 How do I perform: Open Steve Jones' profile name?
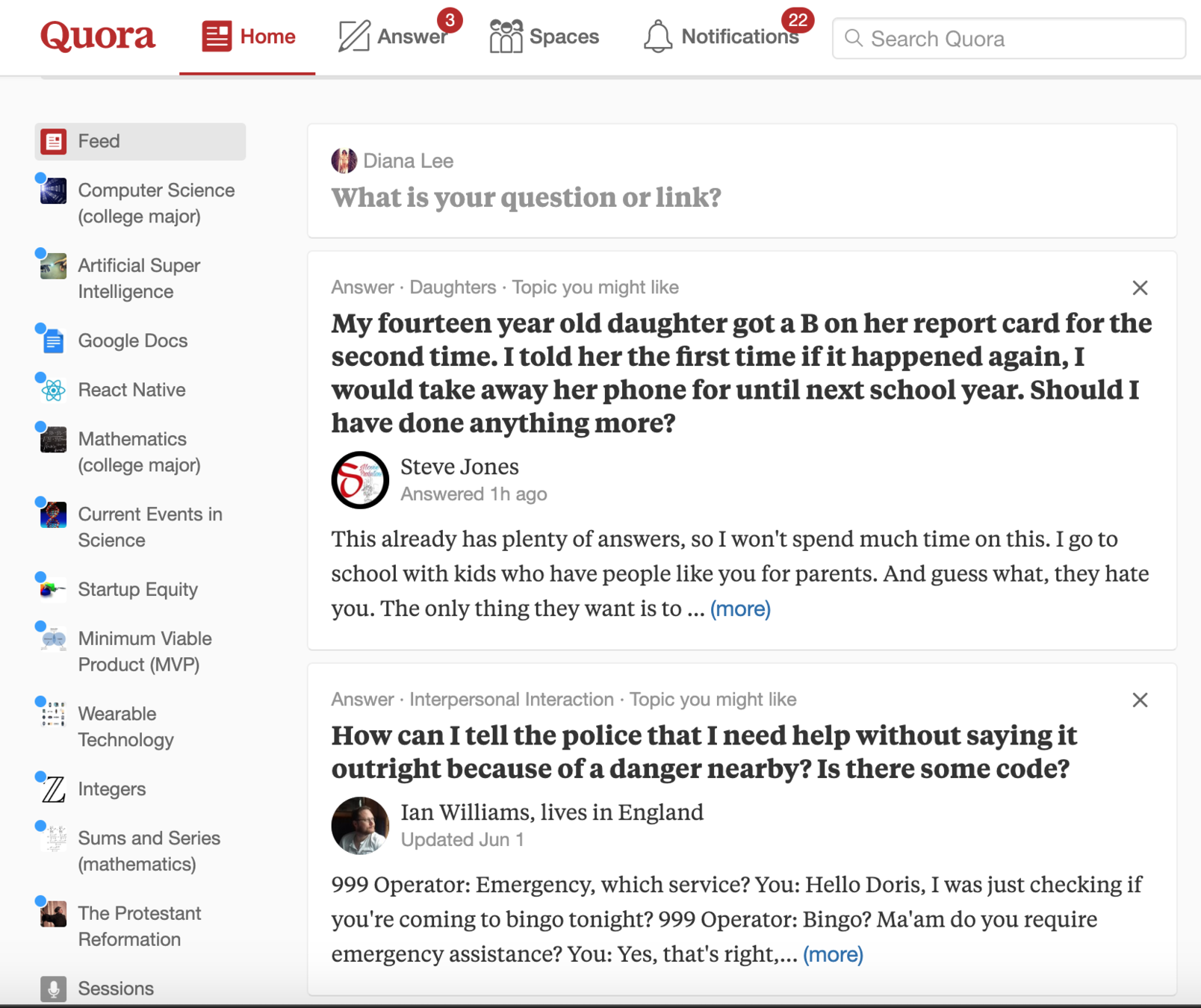459,467
